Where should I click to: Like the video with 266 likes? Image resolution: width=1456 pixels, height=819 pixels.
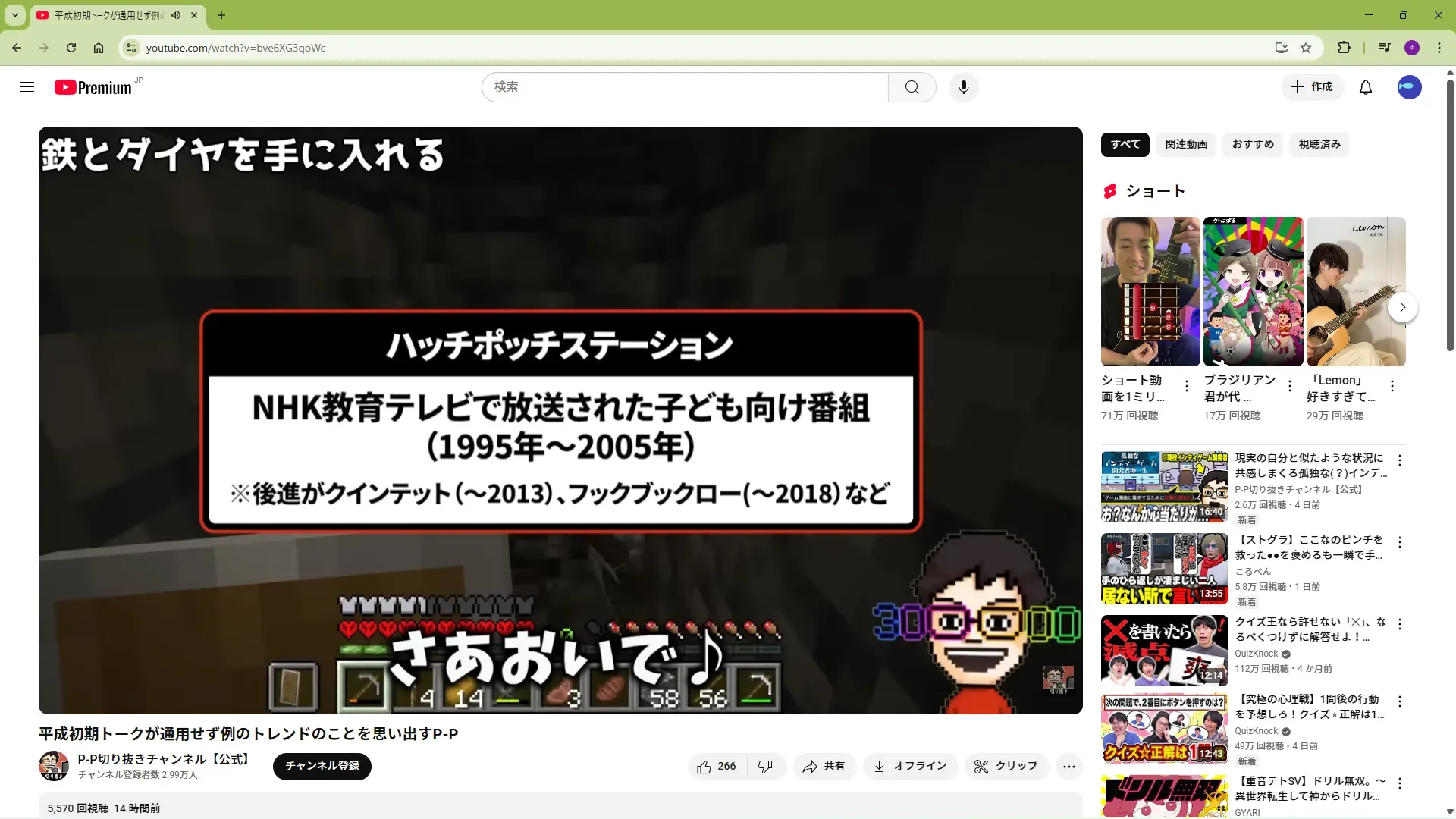coord(717,767)
